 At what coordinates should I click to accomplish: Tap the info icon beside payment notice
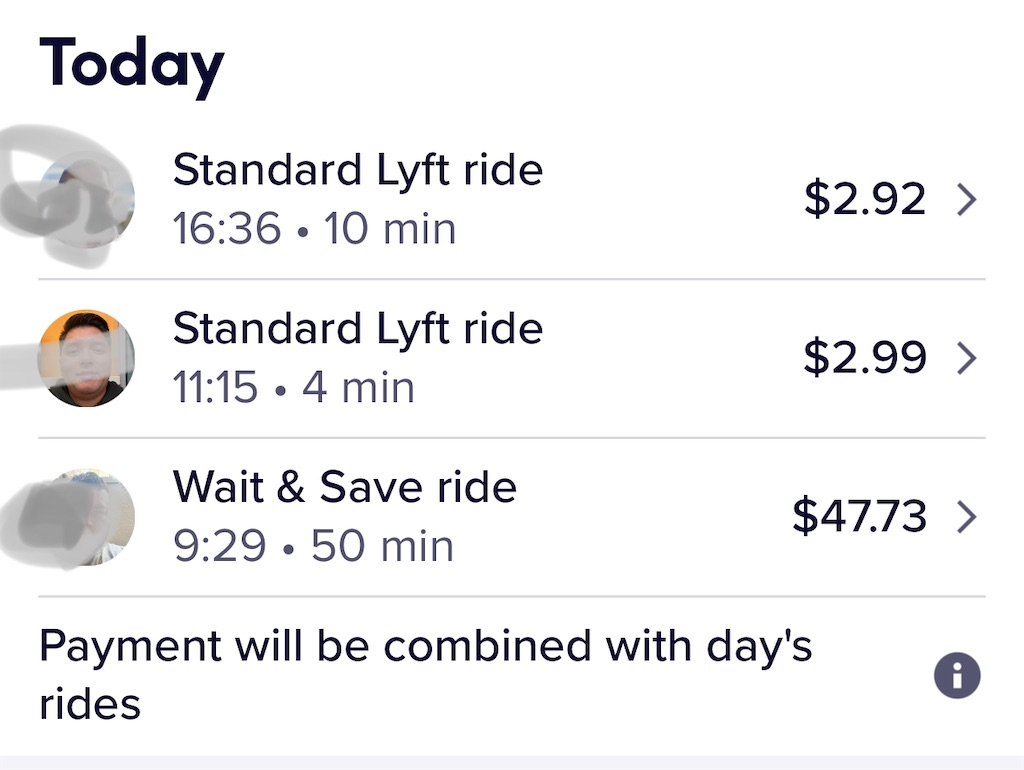[x=957, y=675]
